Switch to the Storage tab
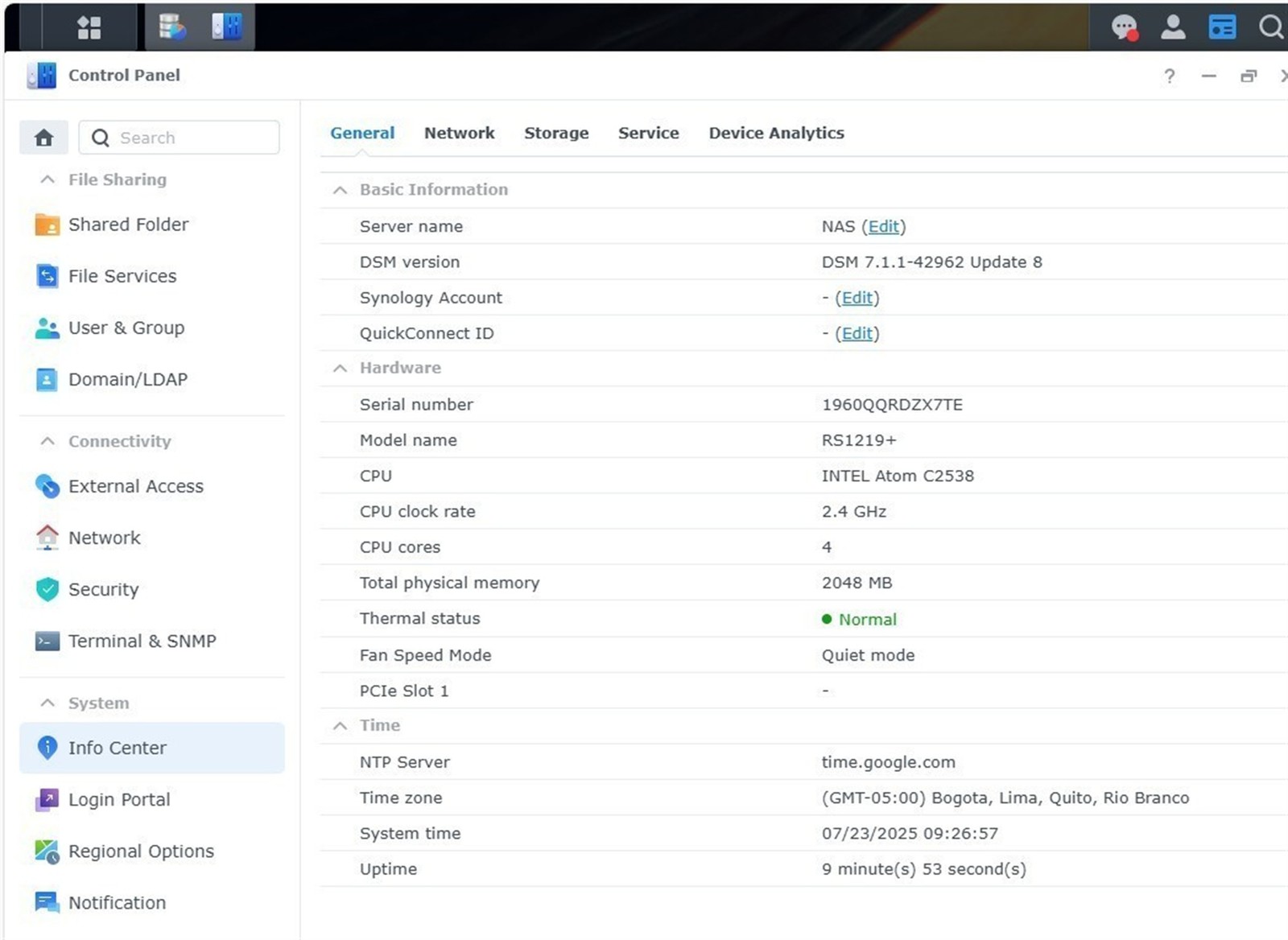The width and height of the screenshot is (1288, 940). 556,133
